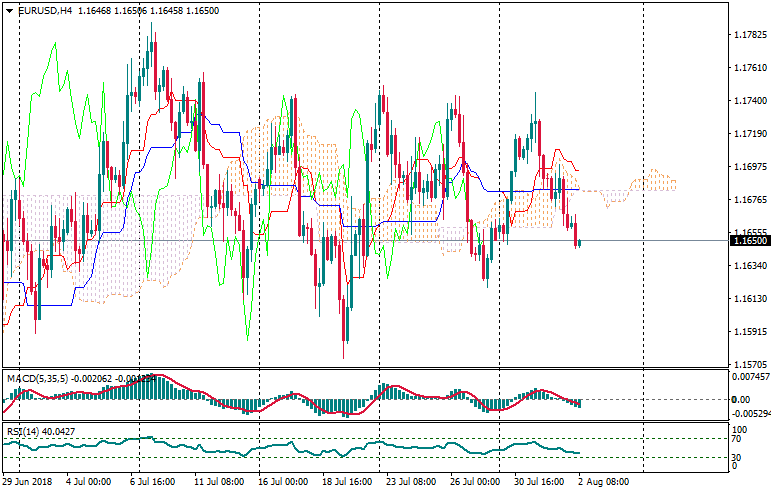Click the 18 Jul 16:00 time label
The height and width of the screenshot is (493, 771).
pos(346,481)
